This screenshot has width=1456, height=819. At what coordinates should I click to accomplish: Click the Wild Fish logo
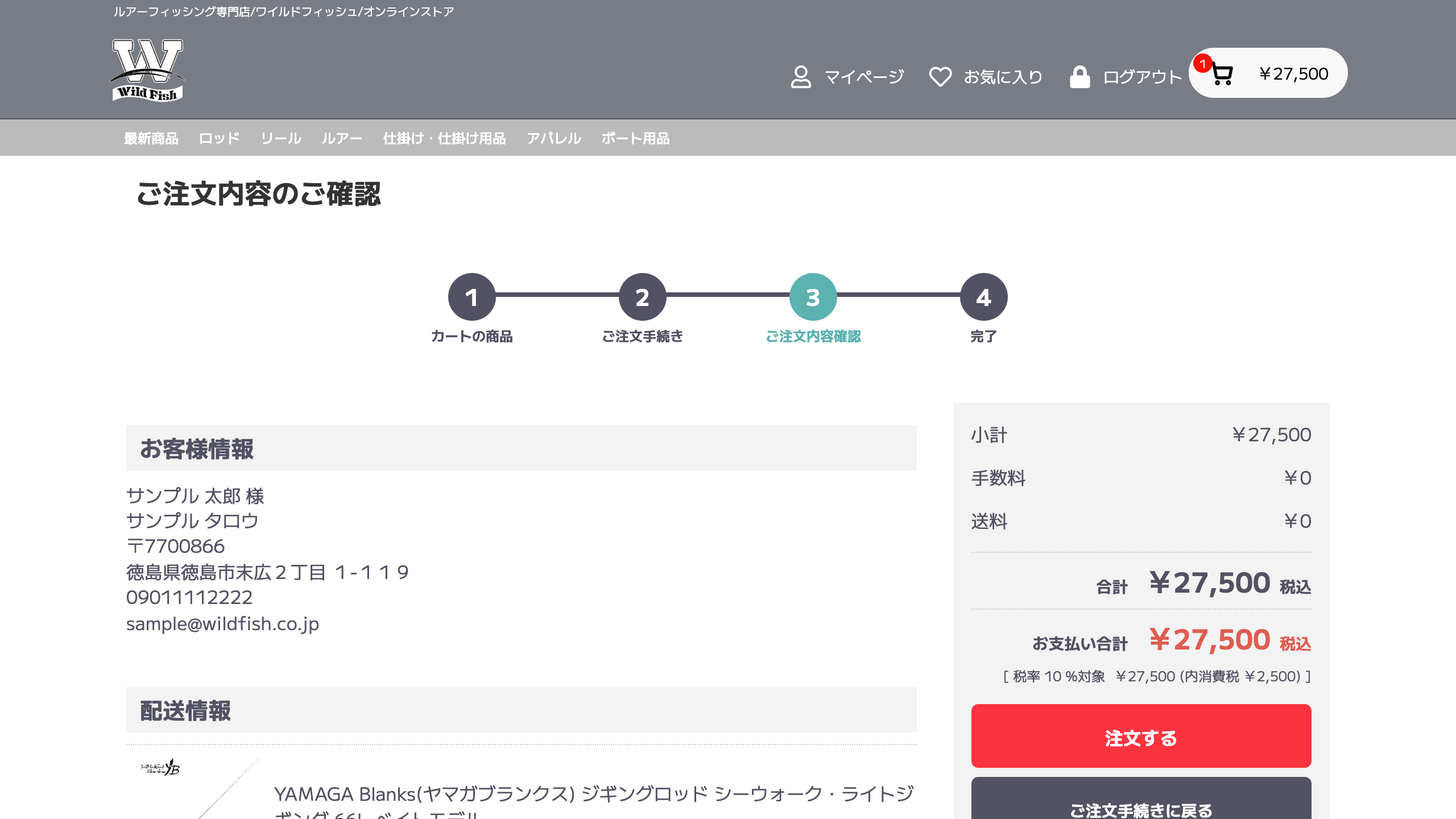tap(147, 71)
